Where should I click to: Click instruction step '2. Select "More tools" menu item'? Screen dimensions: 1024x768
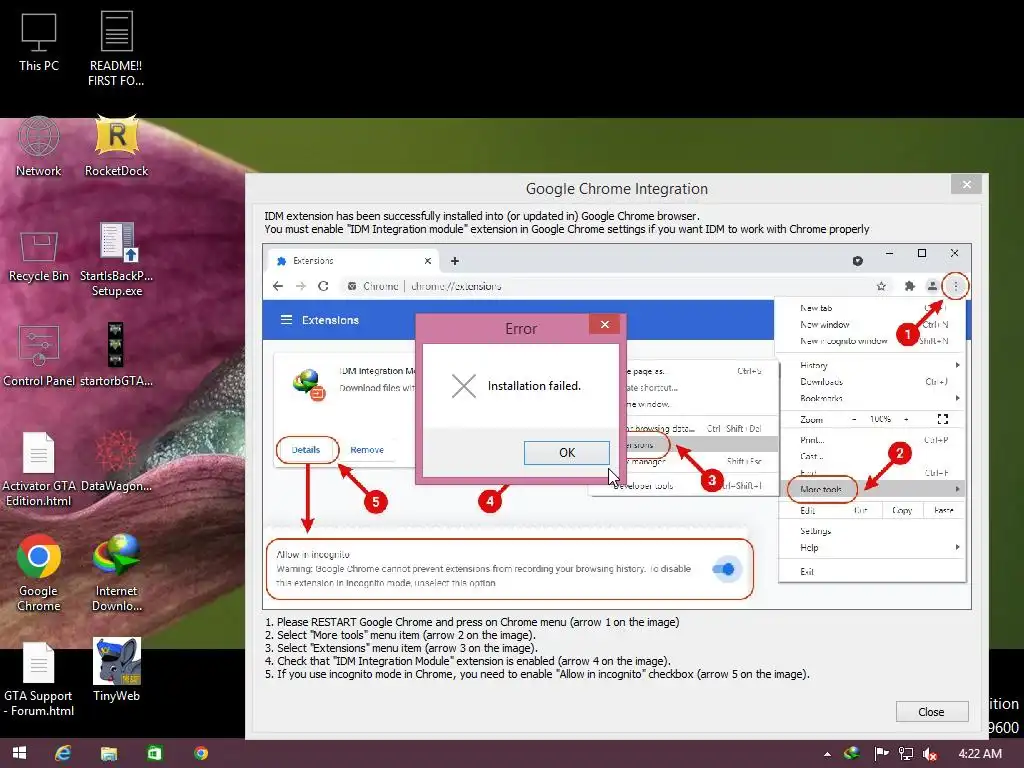click(x=400, y=635)
